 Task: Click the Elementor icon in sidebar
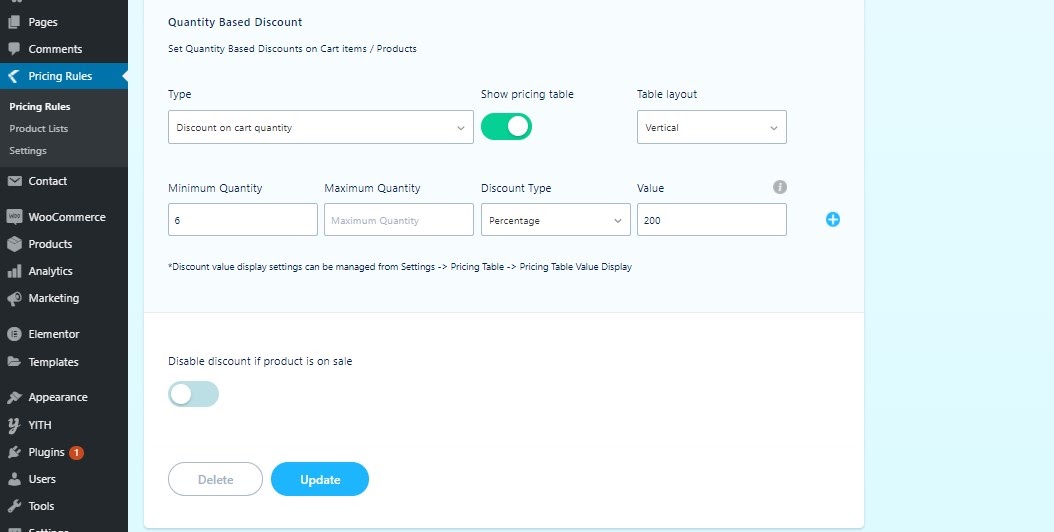[x=14, y=334]
